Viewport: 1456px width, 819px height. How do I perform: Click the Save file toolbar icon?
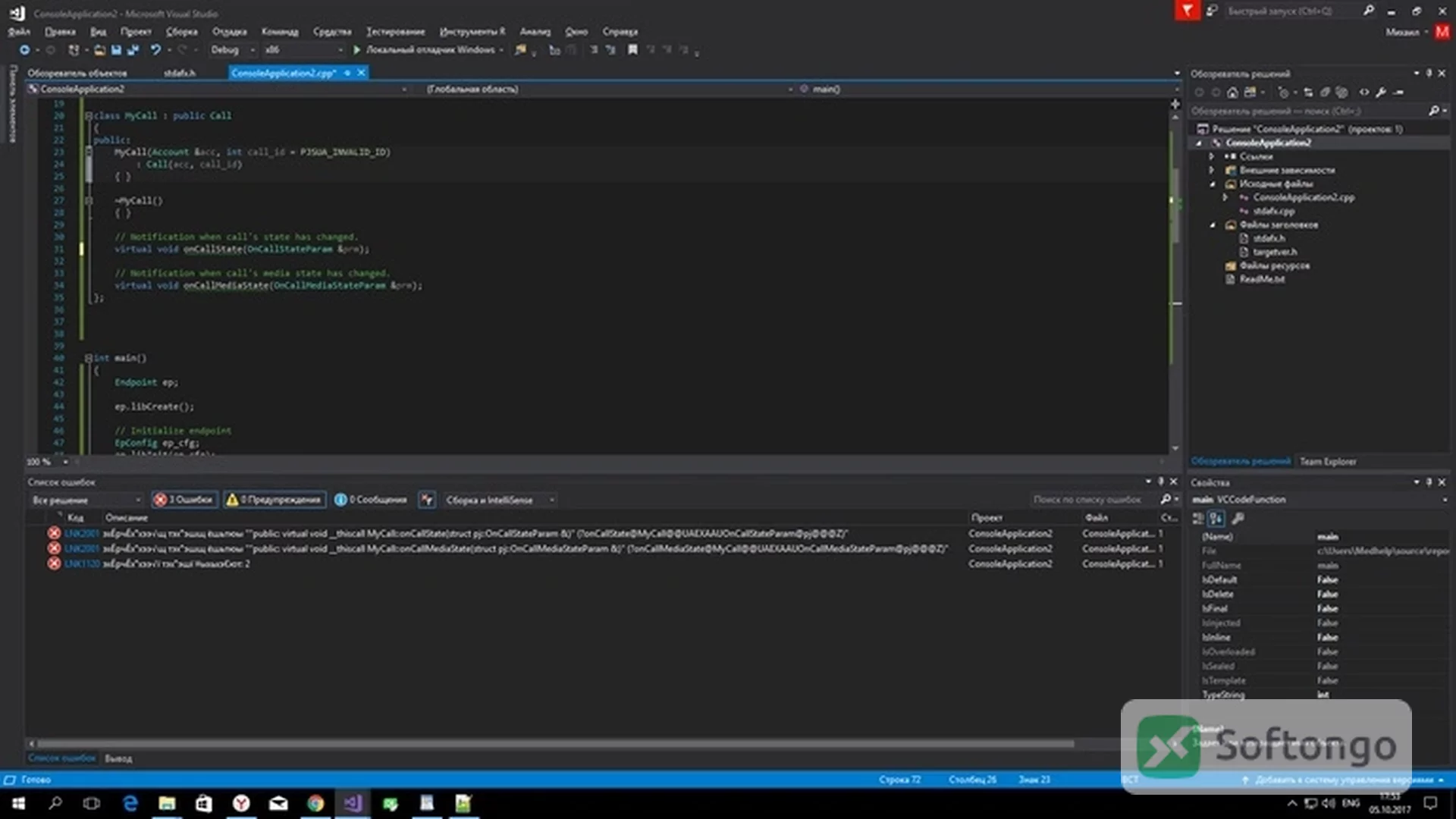pyautogui.click(x=116, y=50)
